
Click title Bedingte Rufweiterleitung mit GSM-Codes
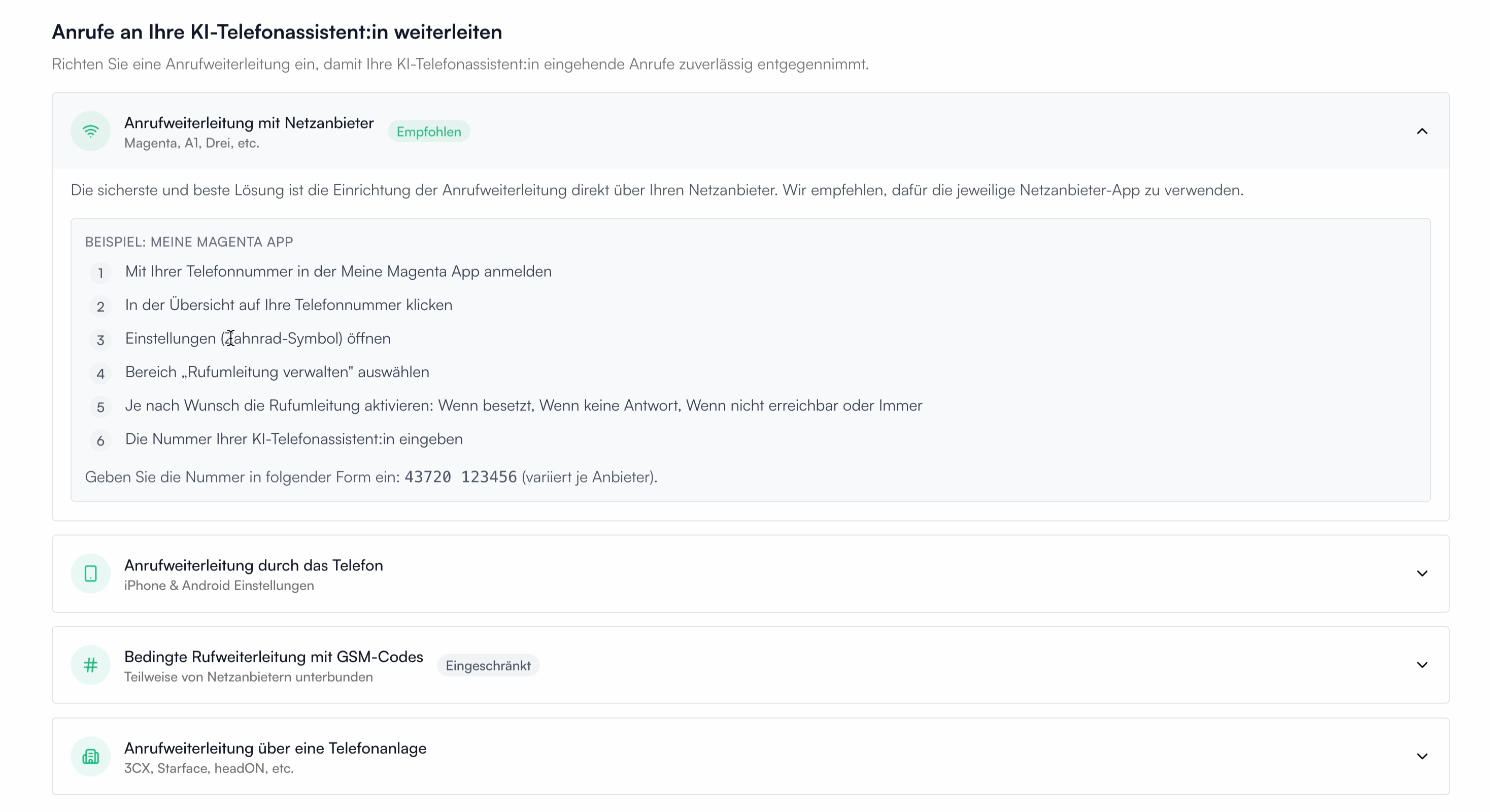(274, 657)
